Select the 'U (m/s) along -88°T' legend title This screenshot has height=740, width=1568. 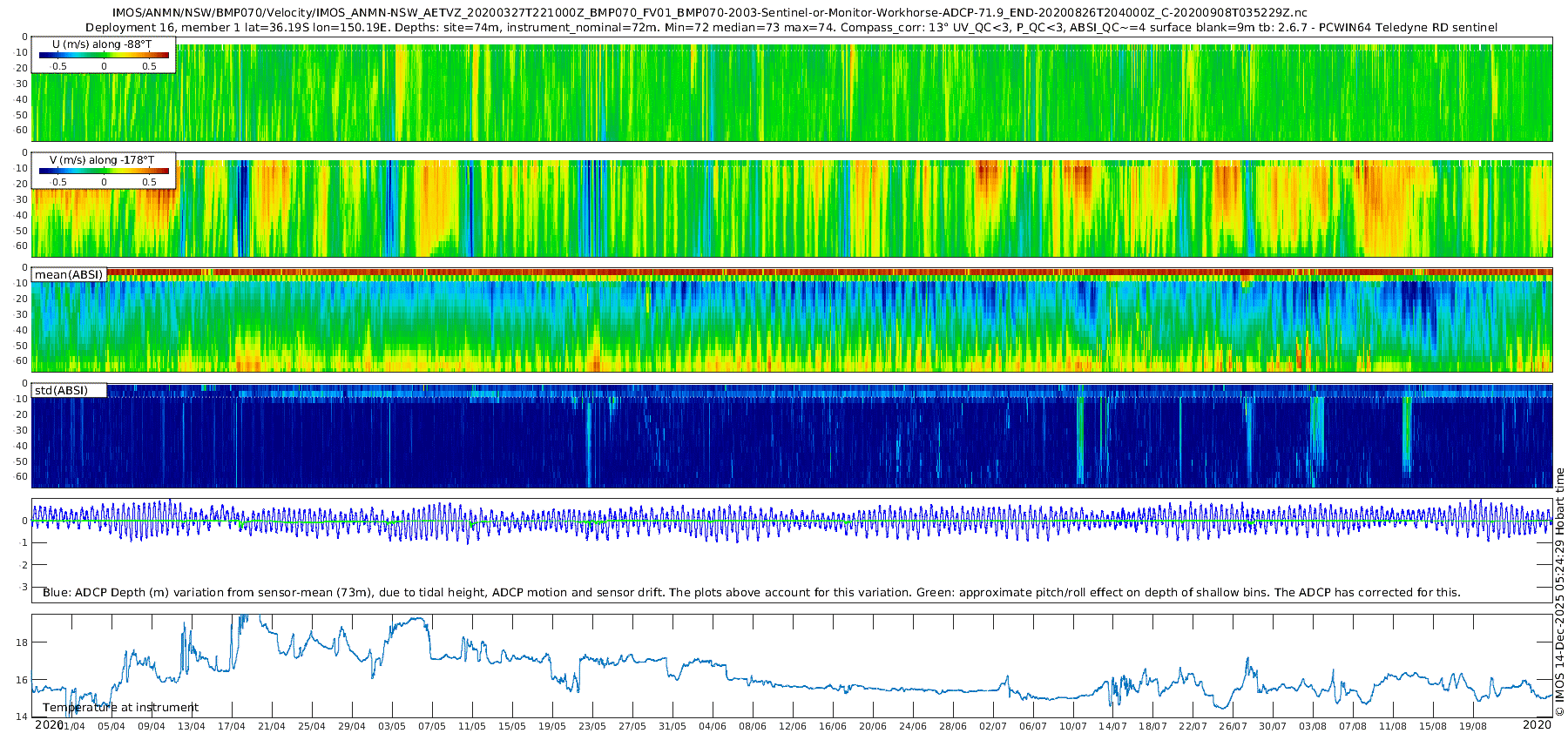(102, 44)
